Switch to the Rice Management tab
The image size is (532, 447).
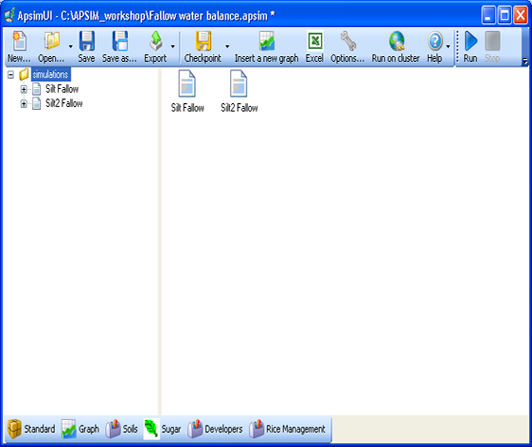coord(287,429)
